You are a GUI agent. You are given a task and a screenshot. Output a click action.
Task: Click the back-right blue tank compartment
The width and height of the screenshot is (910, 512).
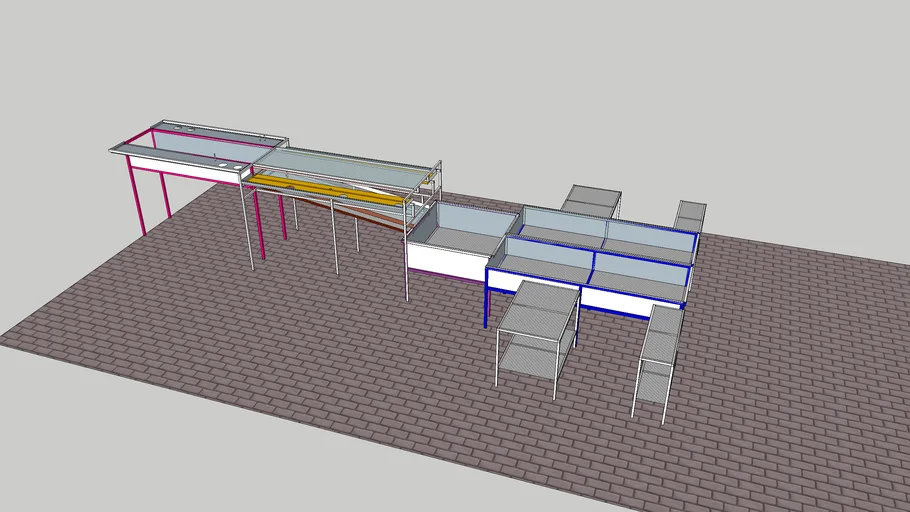[648, 237]
